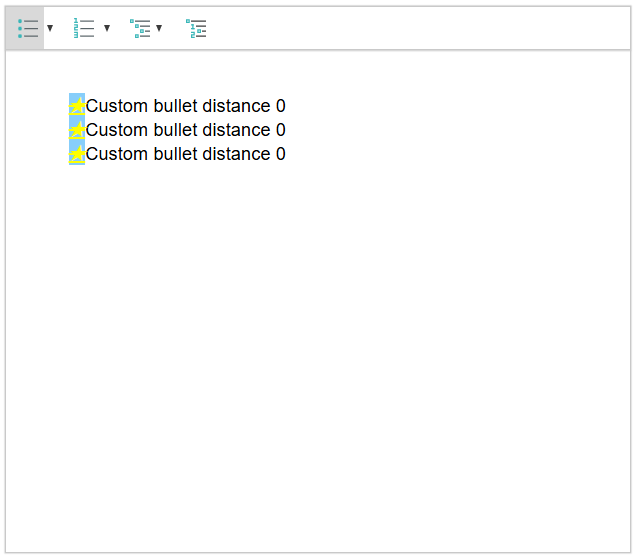The image size is (634, 558).
Task: Apply the numbered list button
Action: point(84,28)
